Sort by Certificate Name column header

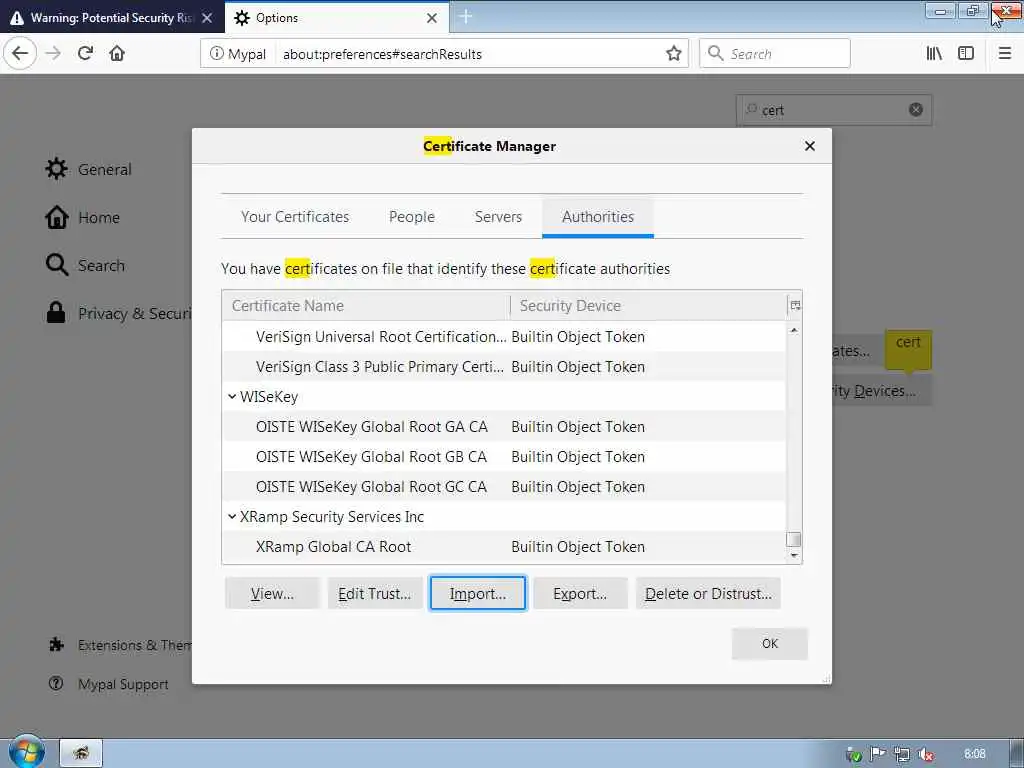[x=366, y=306]
